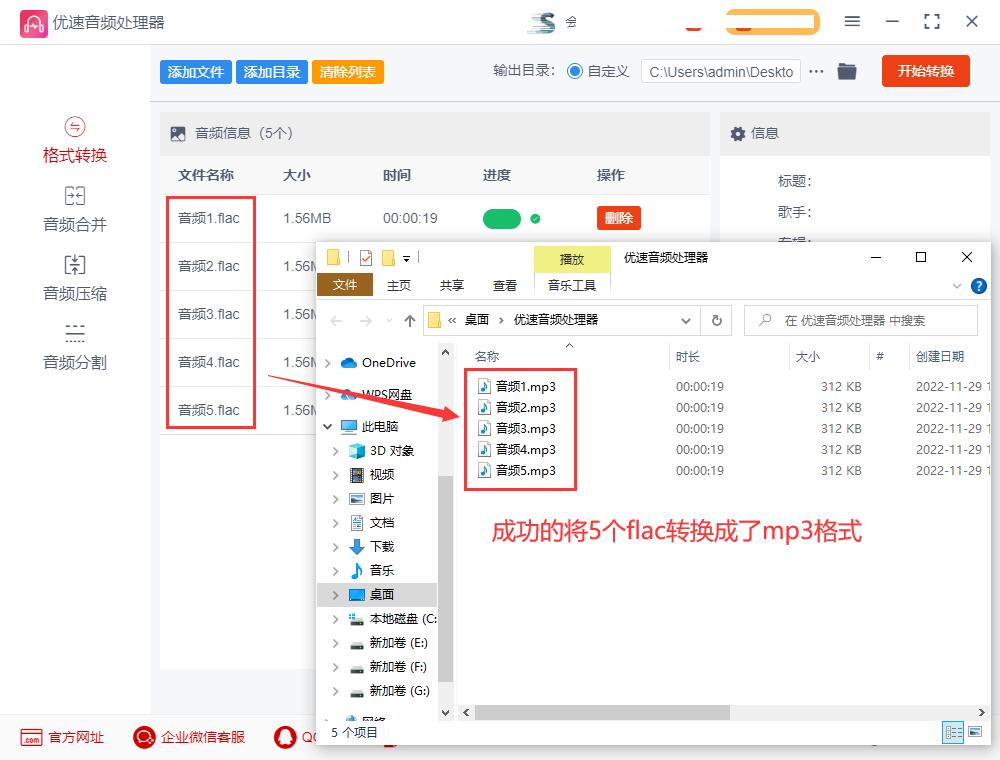Open the address bar dropdown in Explorer
Image resolution: width=1000 pixels, height=760 pixels.
click(687, 320)
